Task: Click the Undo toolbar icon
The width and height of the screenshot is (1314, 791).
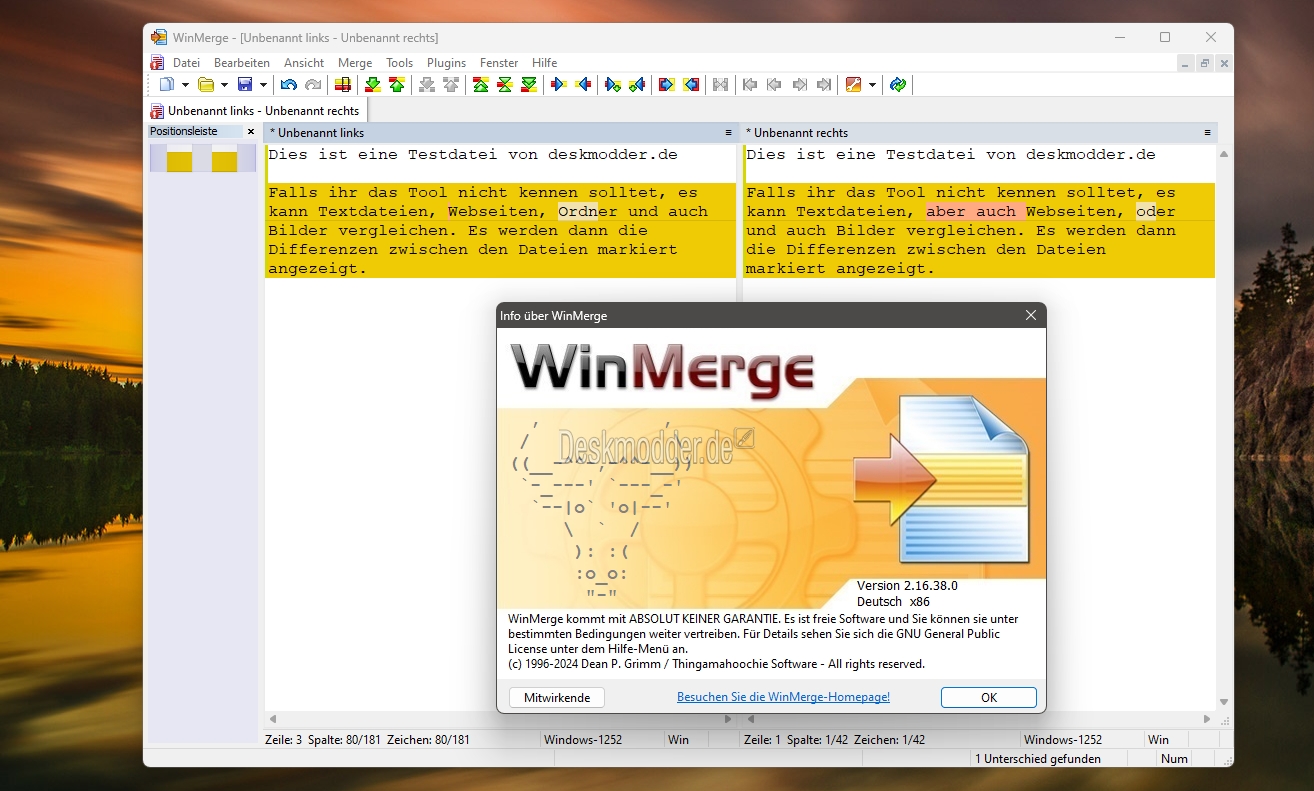Action: click(289, 85)
